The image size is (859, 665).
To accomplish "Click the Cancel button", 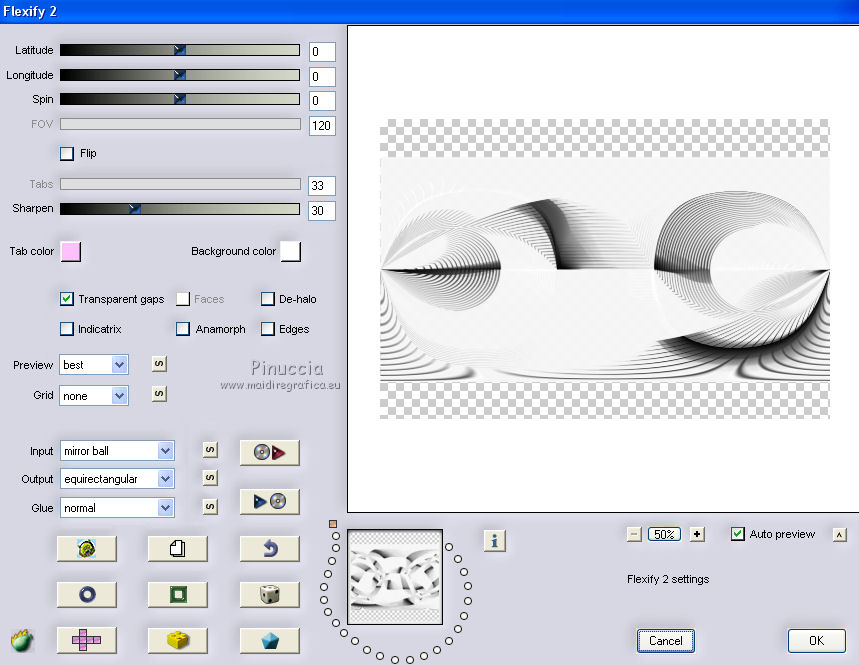I will tap(666, 641).
